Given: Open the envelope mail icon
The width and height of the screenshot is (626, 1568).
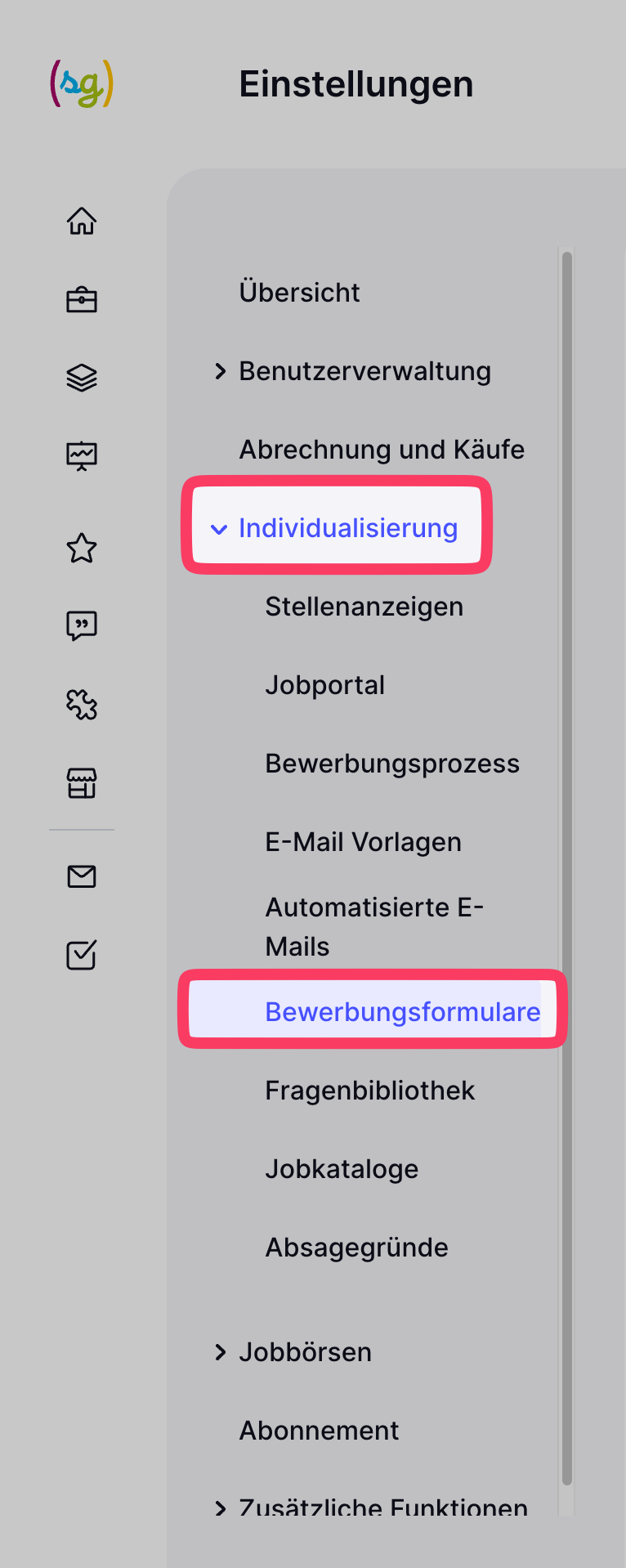Looking at the screenshot, I should point(82,876).
